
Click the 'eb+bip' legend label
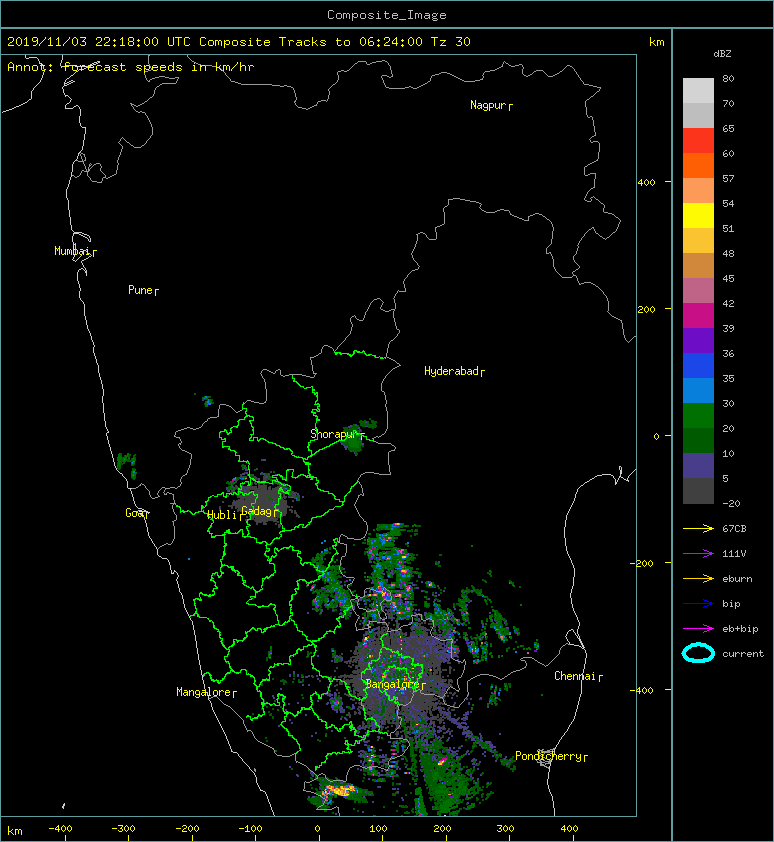coord(740,629)
